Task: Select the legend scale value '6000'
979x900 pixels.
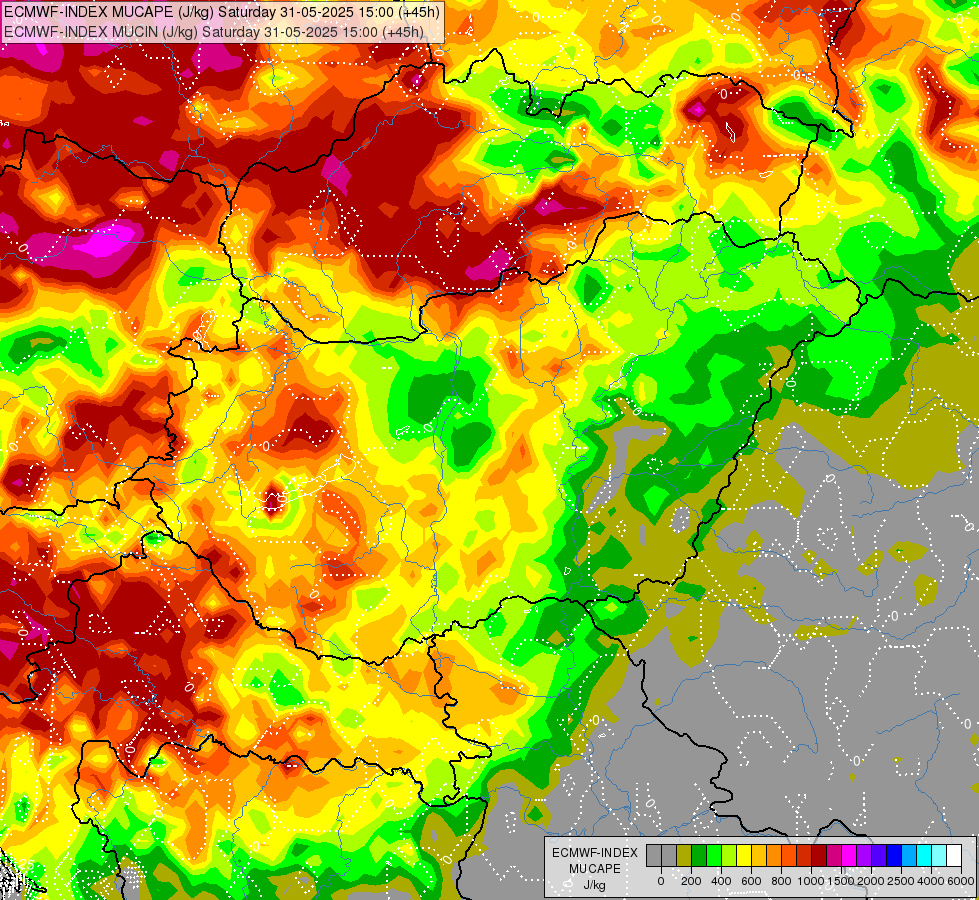Action: pyautogui.click(x=961, y=881)
